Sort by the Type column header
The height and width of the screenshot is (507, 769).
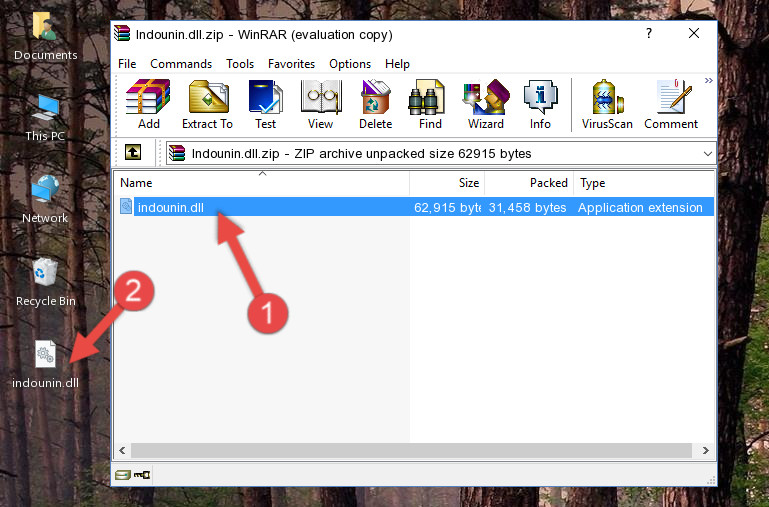(x=643, y=183)
